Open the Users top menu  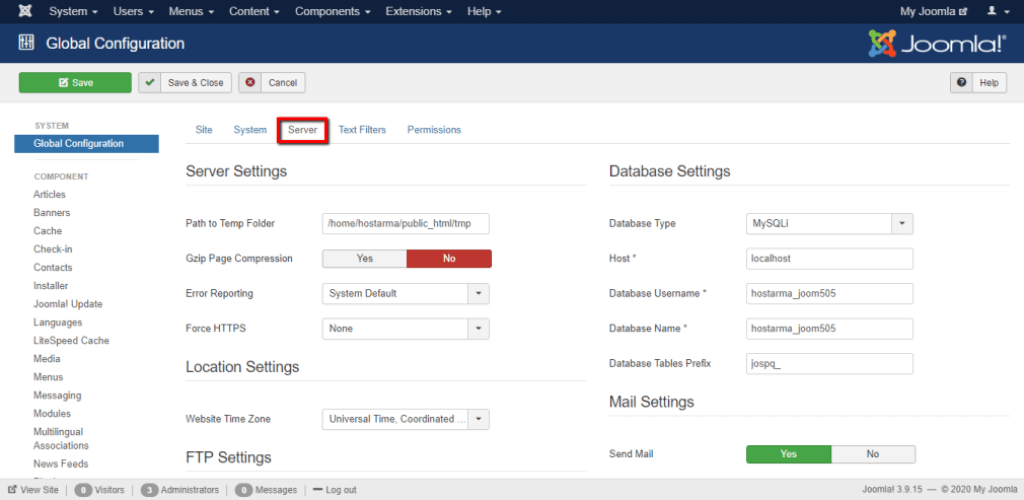pyautogui.click(x=133, y=11)
